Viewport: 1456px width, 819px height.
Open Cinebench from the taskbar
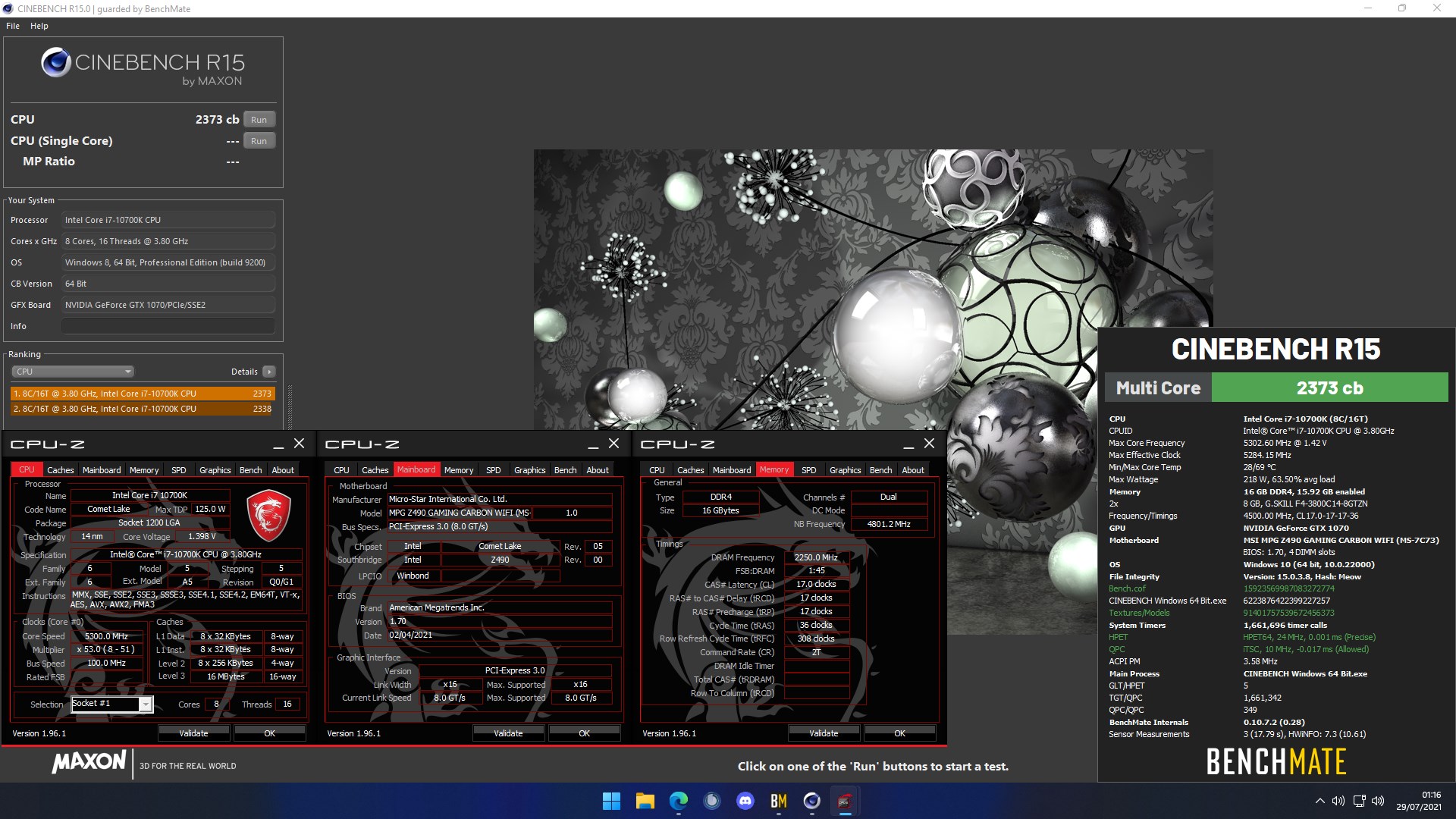812,801
